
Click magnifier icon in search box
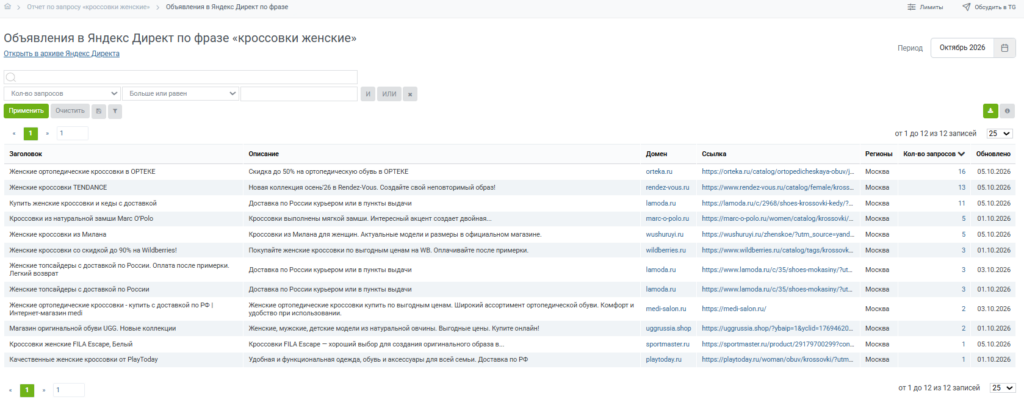pos(10,77)
